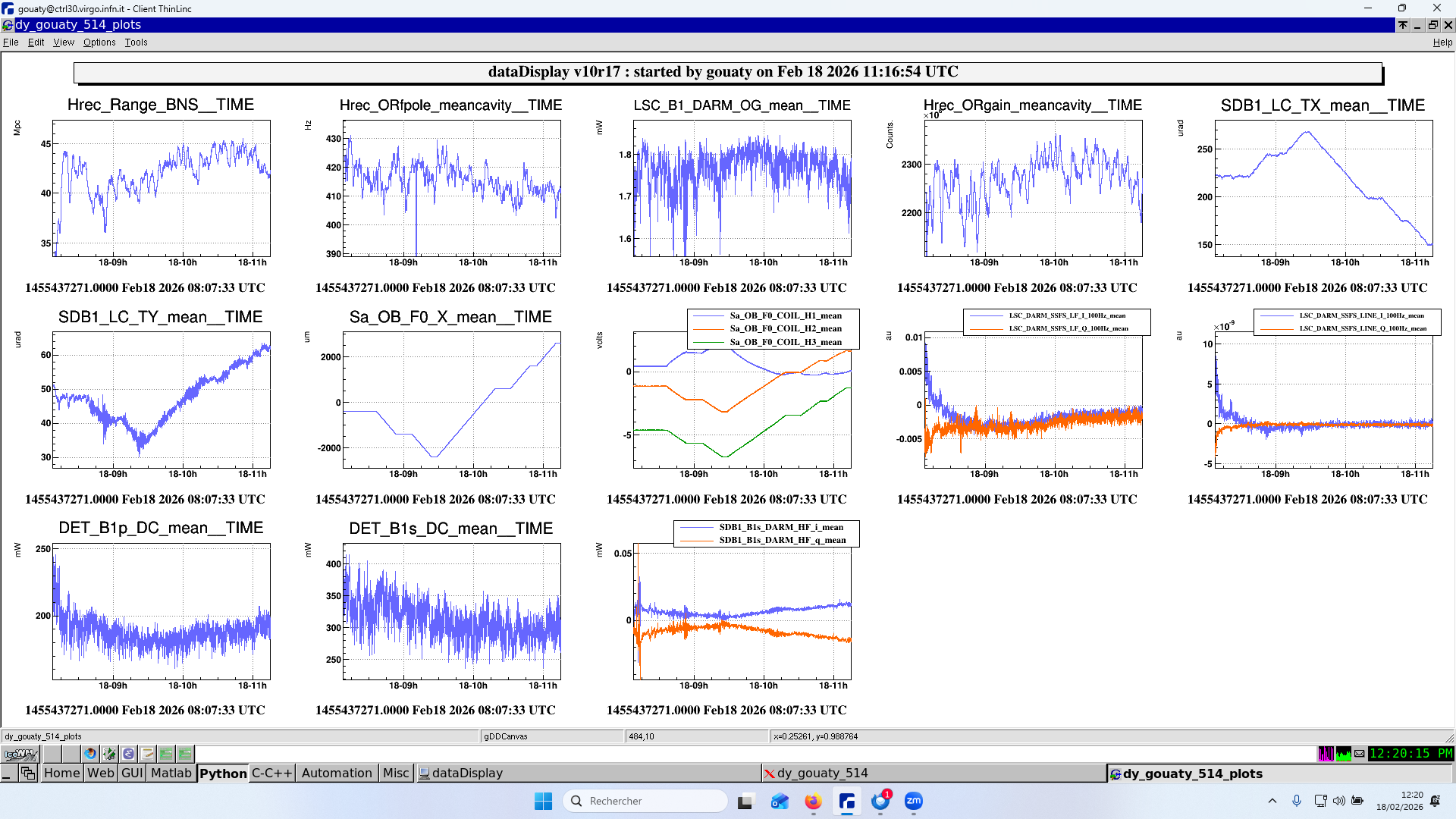
Task: Open the File menu
Action: tap(11, 42)
